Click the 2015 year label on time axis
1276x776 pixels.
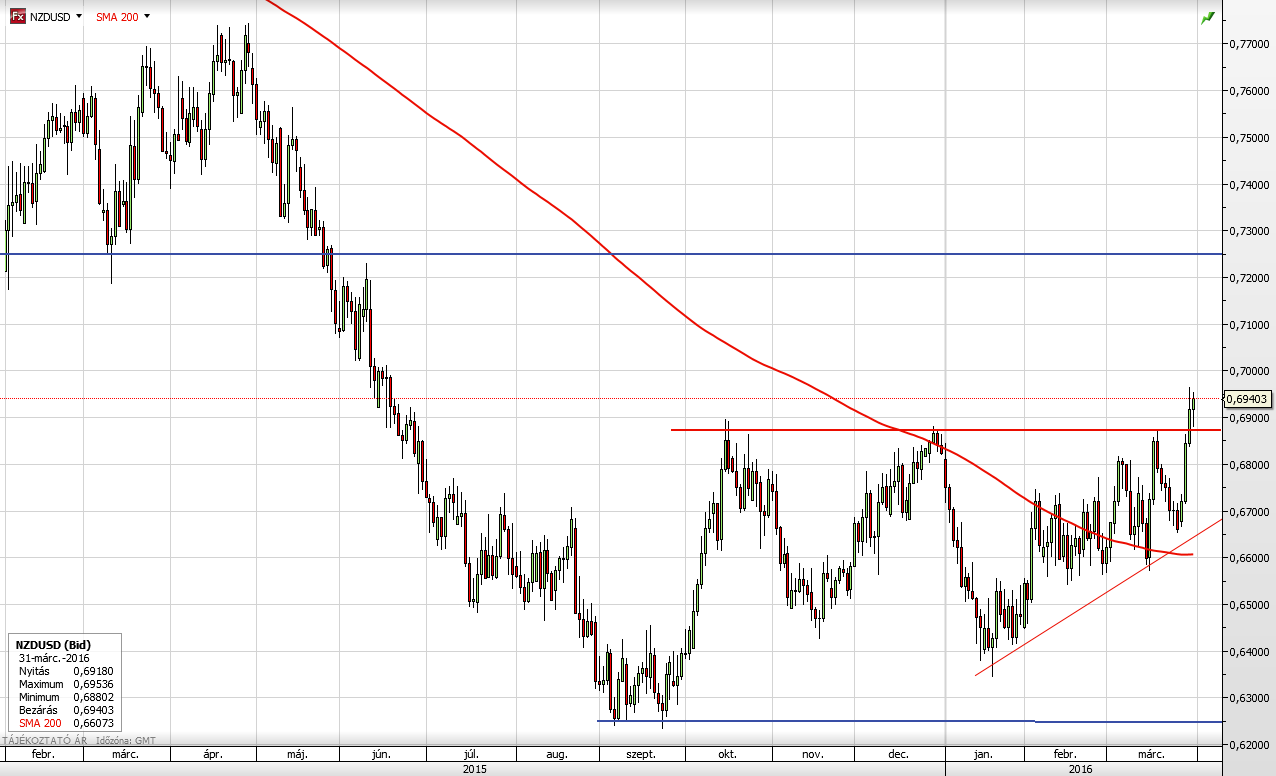coord(474,769)
